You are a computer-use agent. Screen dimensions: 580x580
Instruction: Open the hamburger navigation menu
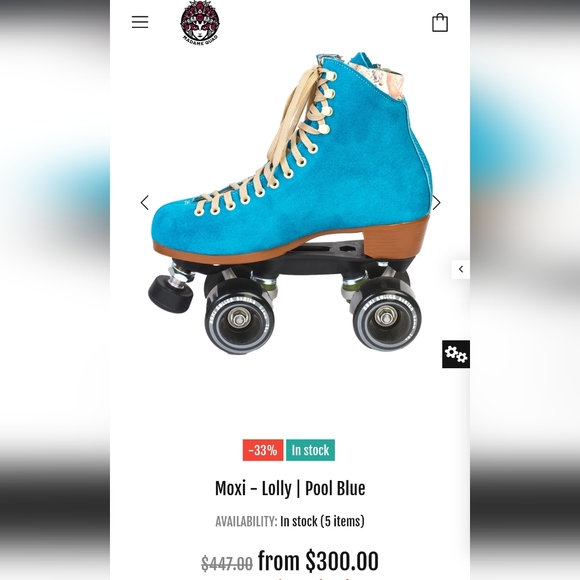click(140, 22)
